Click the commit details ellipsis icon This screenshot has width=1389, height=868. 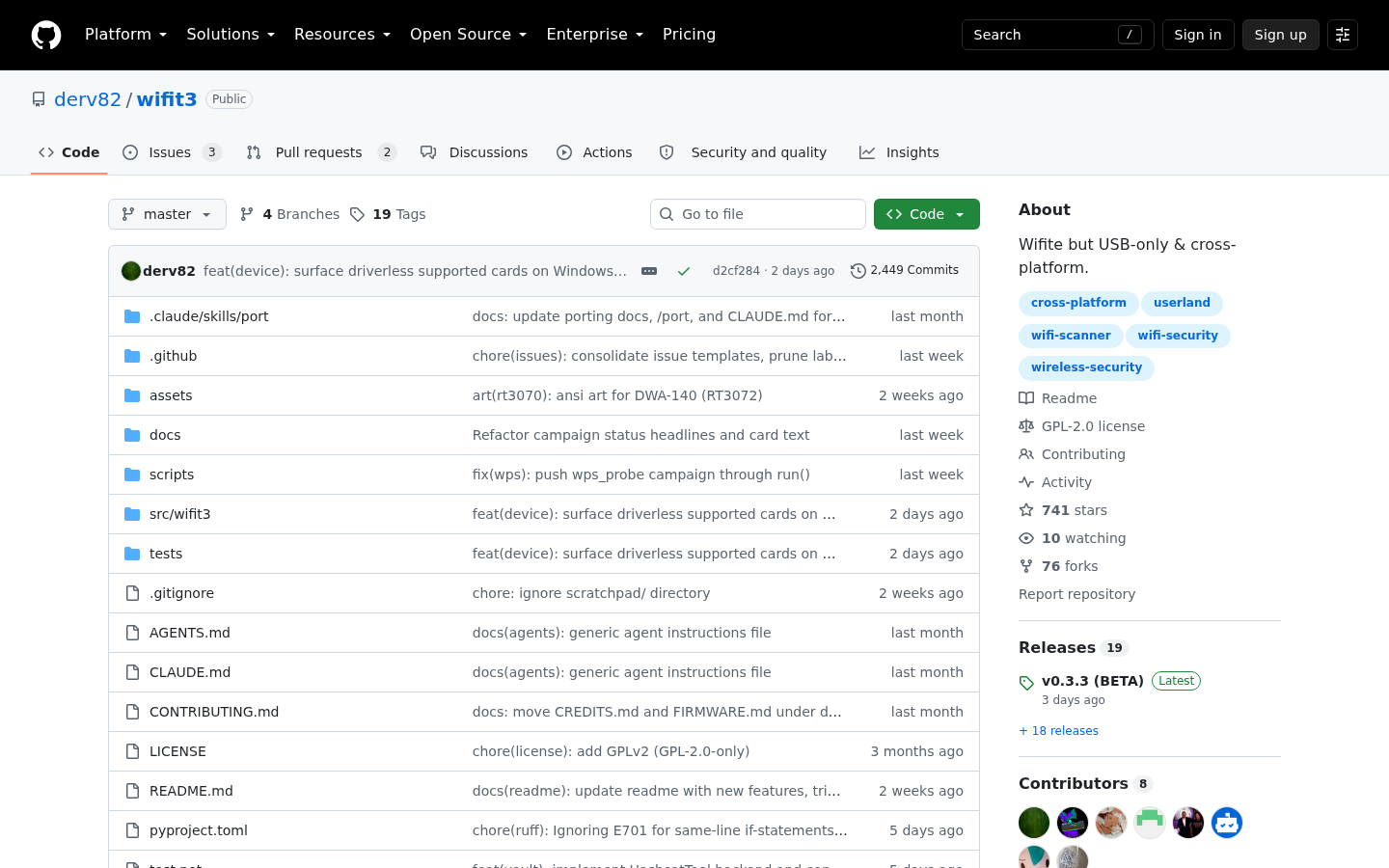point(649,271)
